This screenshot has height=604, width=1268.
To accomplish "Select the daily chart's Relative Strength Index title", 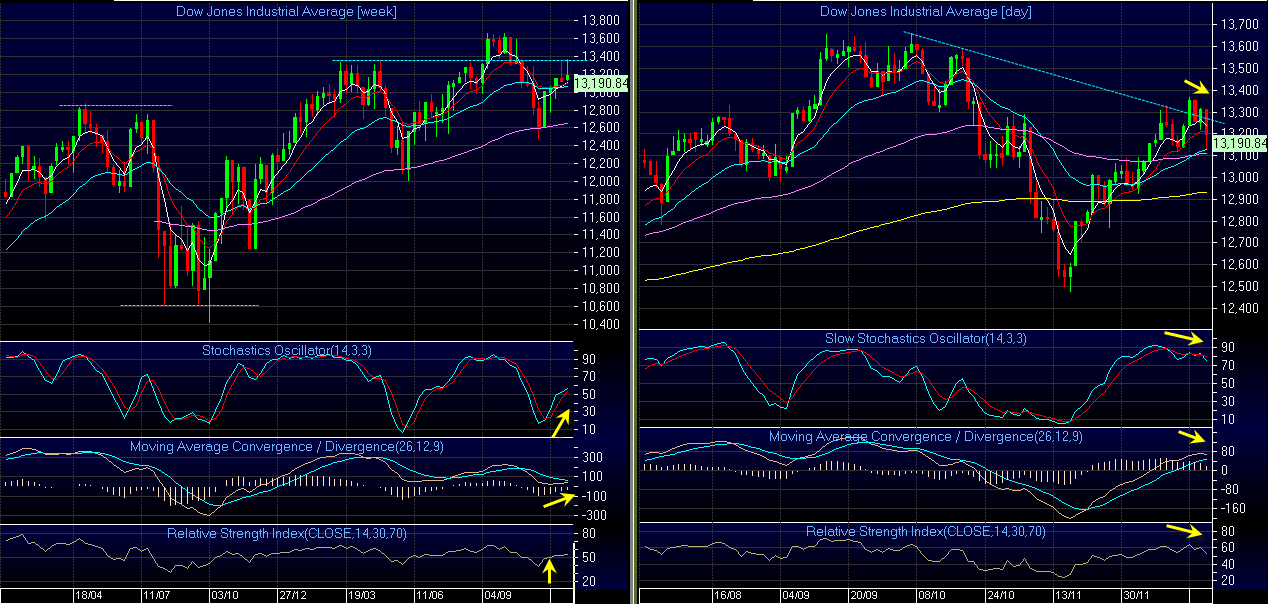I will coord(925,532).
